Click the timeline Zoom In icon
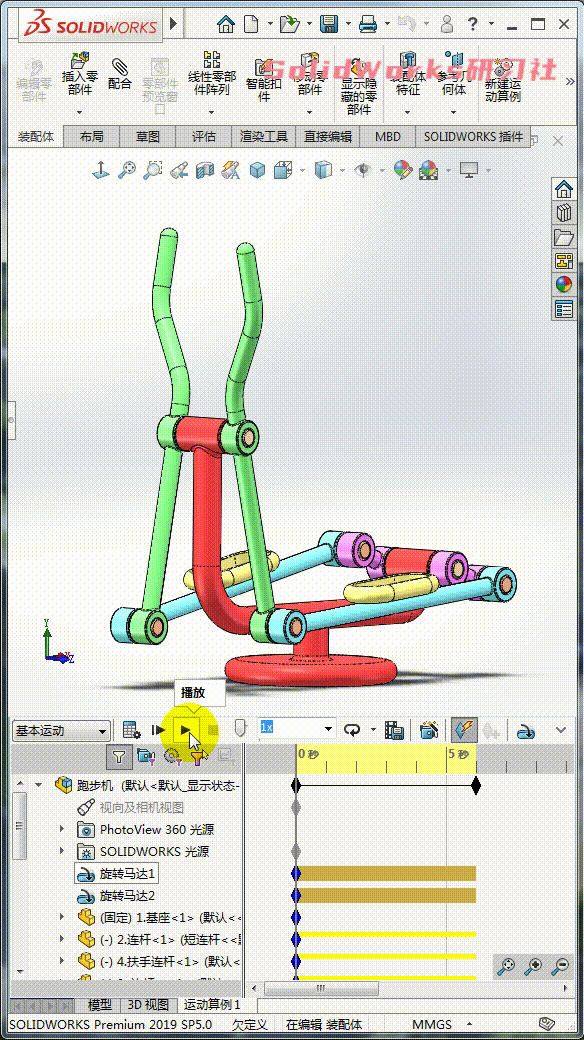 [x=534, y=966]
